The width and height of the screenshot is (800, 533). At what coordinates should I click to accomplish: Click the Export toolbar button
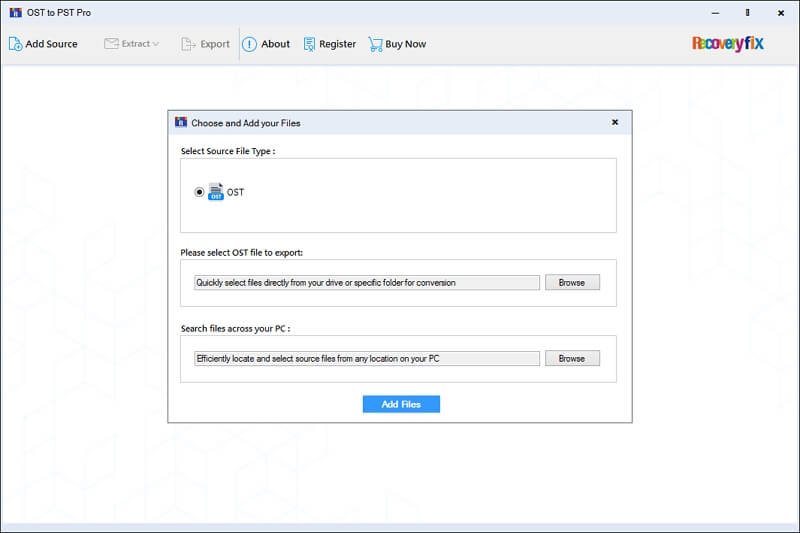click(x=206, y=44)
